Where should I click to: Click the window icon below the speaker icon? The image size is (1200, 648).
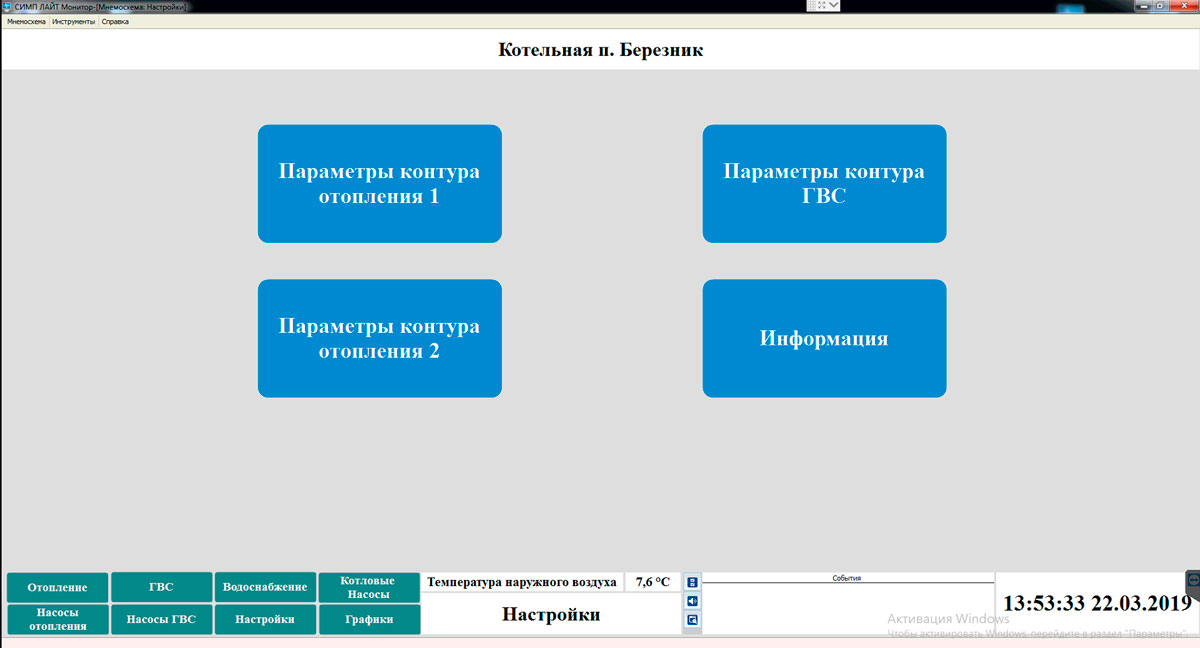[x=693, y=620]
